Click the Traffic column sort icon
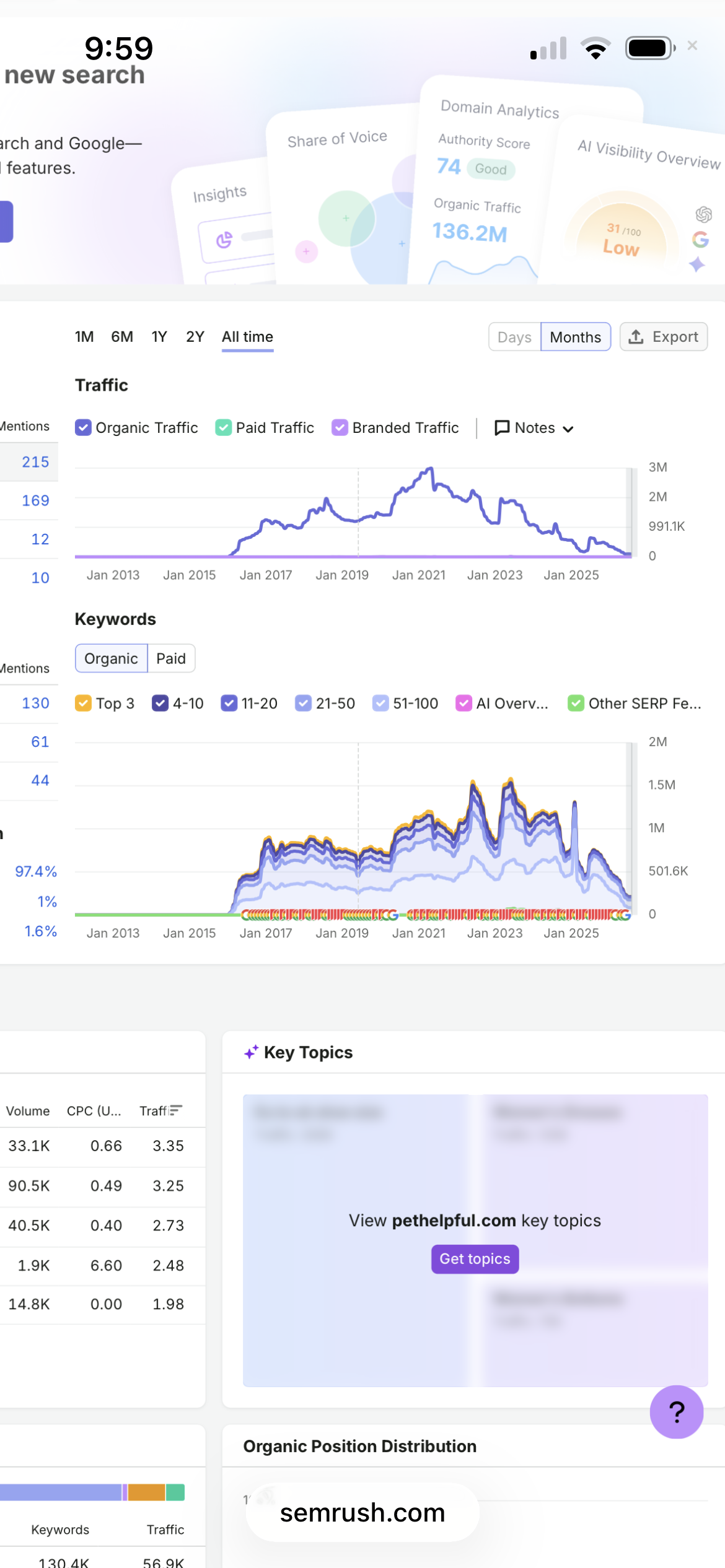 176,1110
